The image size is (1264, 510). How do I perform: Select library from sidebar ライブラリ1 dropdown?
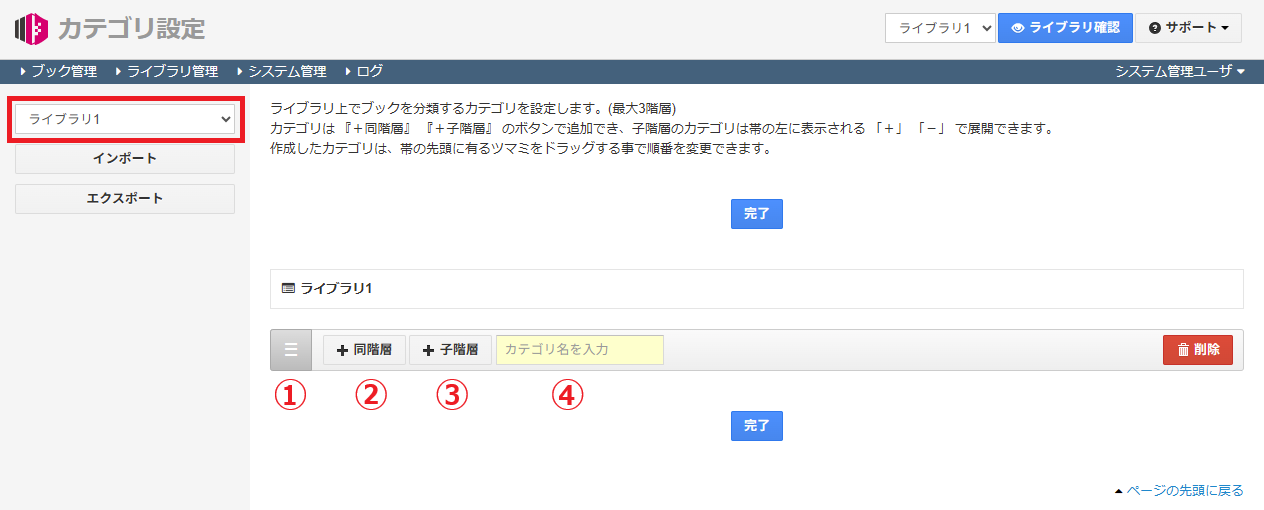click(125, 119)
